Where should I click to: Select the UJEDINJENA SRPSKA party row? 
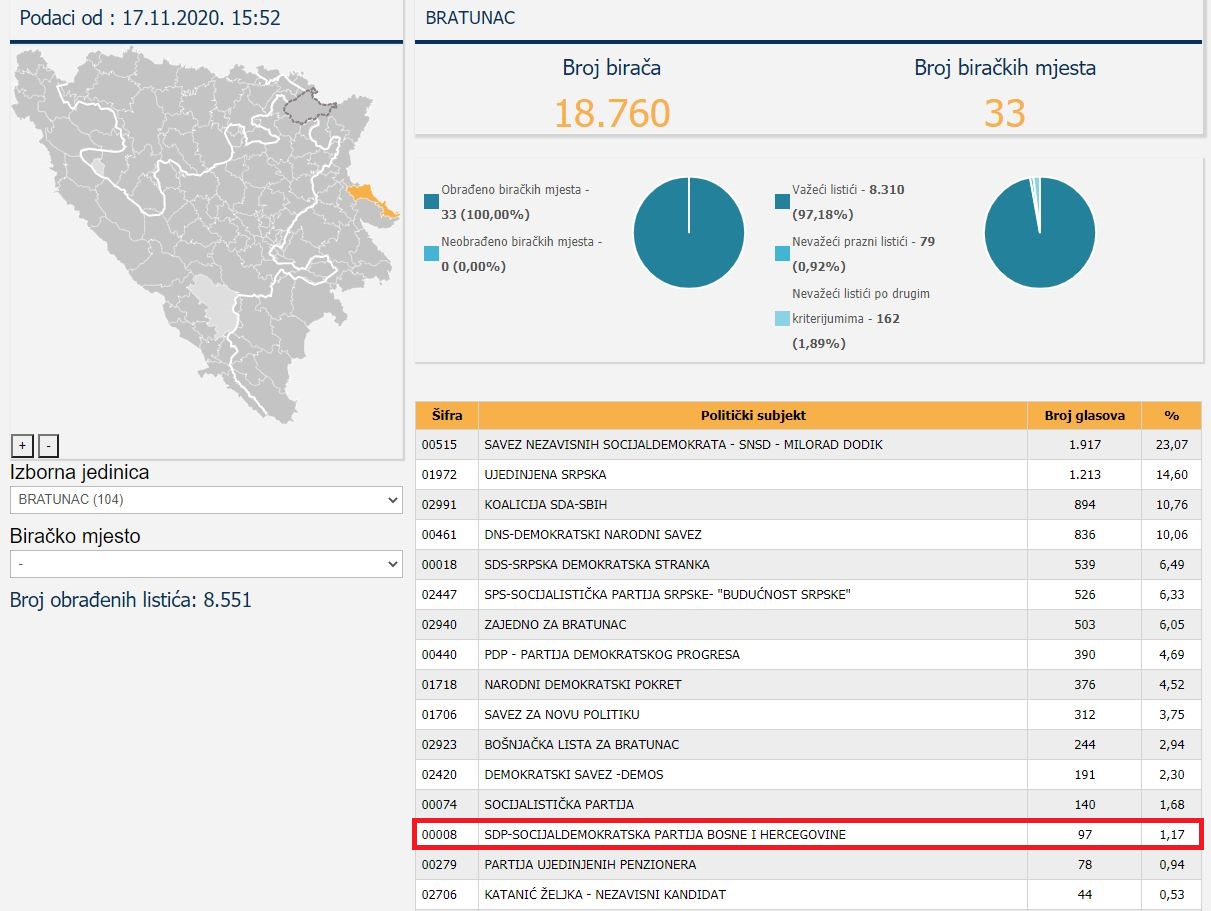tap(545, 474)
